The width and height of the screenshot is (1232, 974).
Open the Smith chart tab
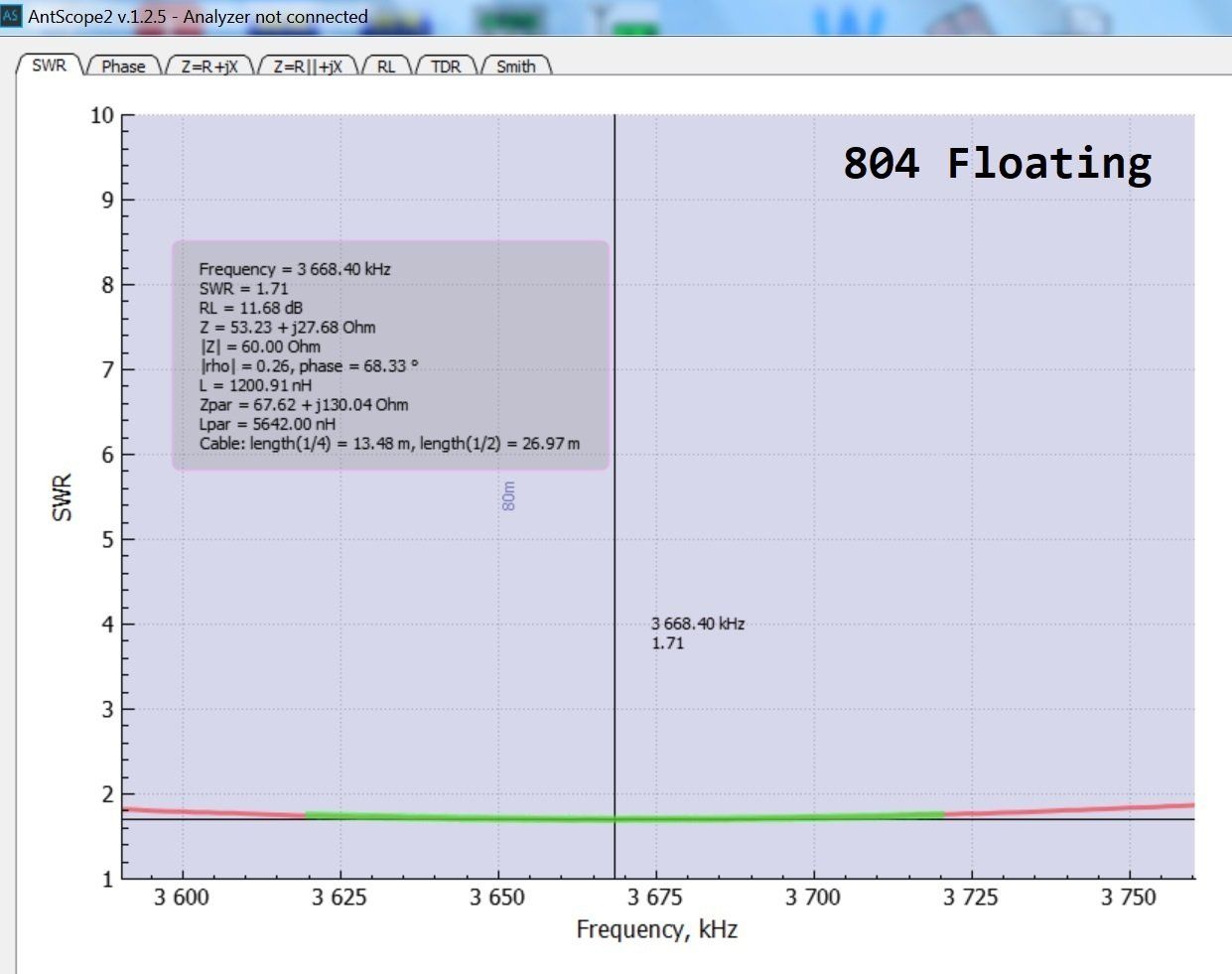coord(515,67)
